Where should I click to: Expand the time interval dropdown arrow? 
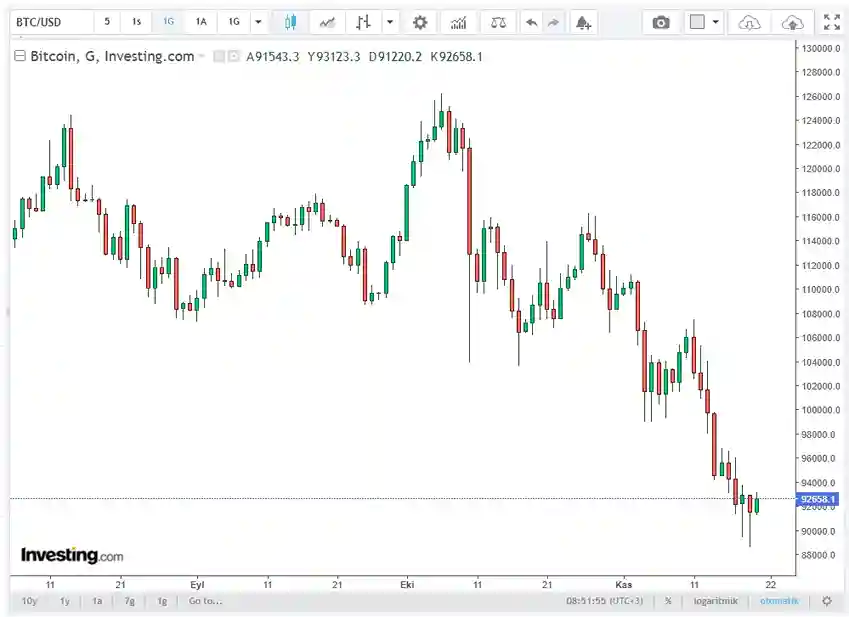tap(259, 22)
